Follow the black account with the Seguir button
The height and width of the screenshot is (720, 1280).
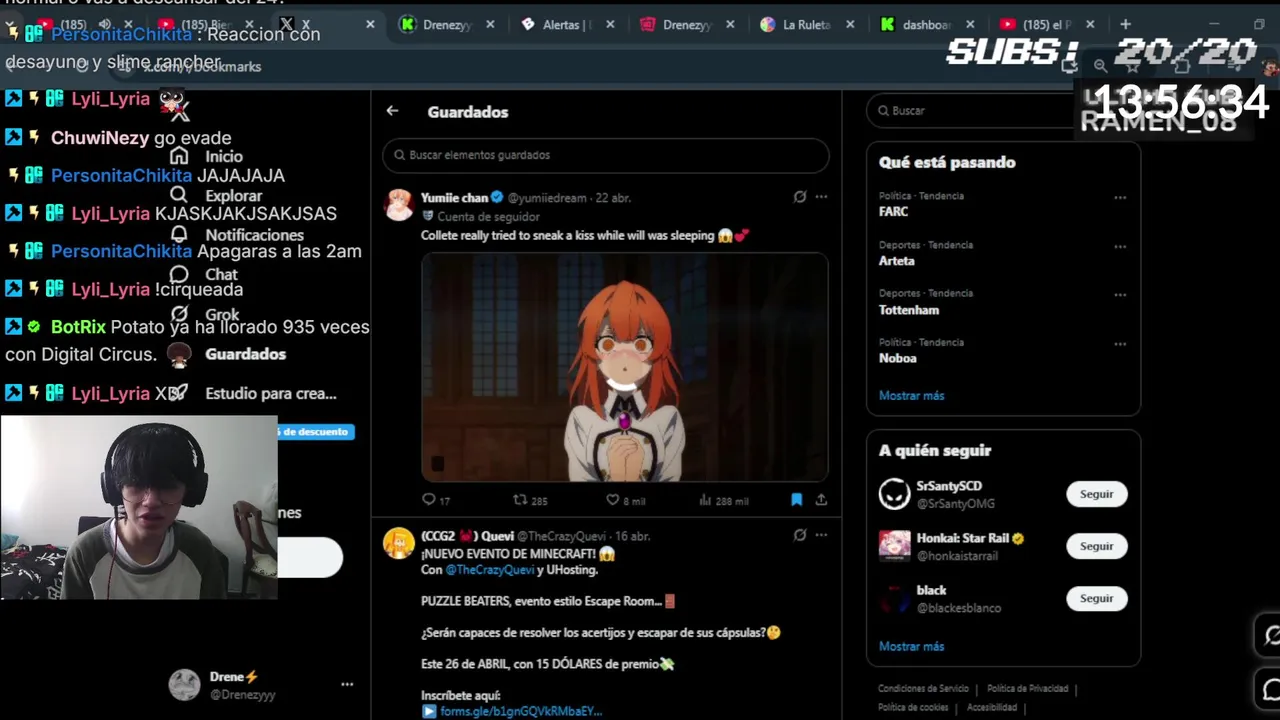point(1096,598)
